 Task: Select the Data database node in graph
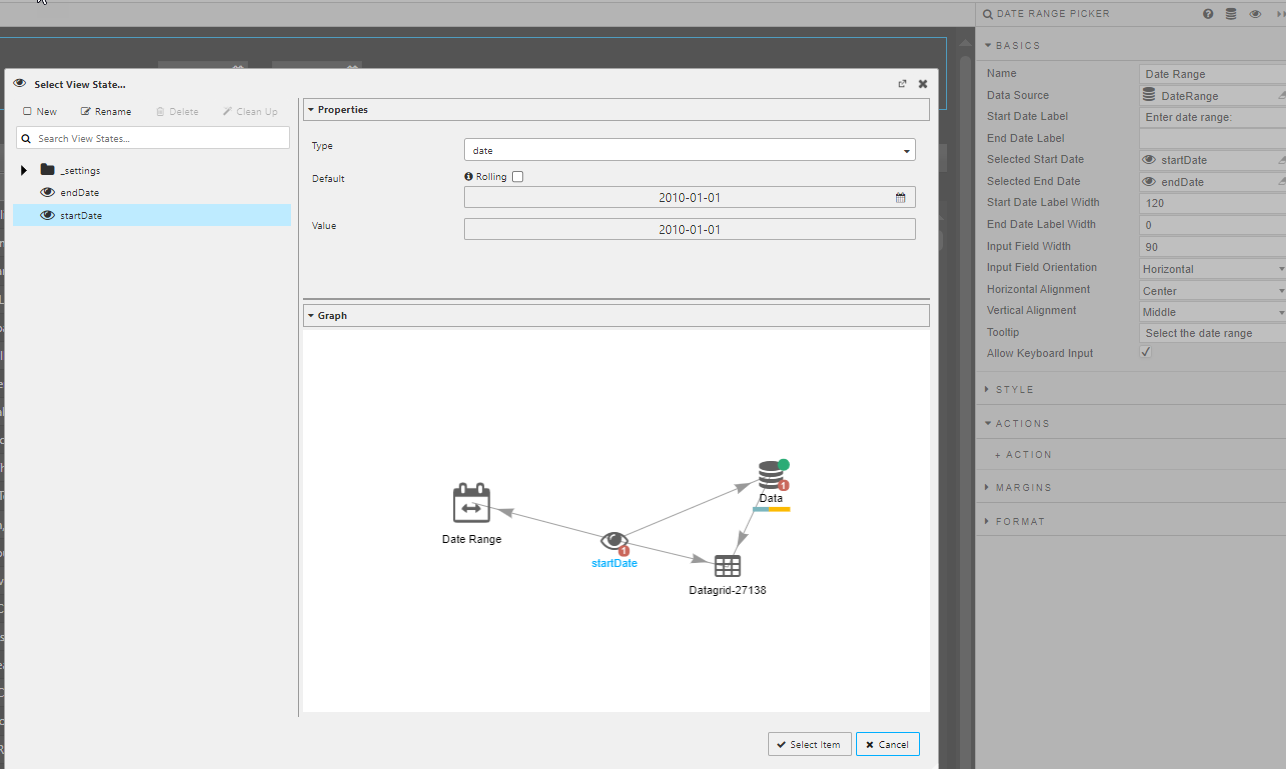point(769,475)
